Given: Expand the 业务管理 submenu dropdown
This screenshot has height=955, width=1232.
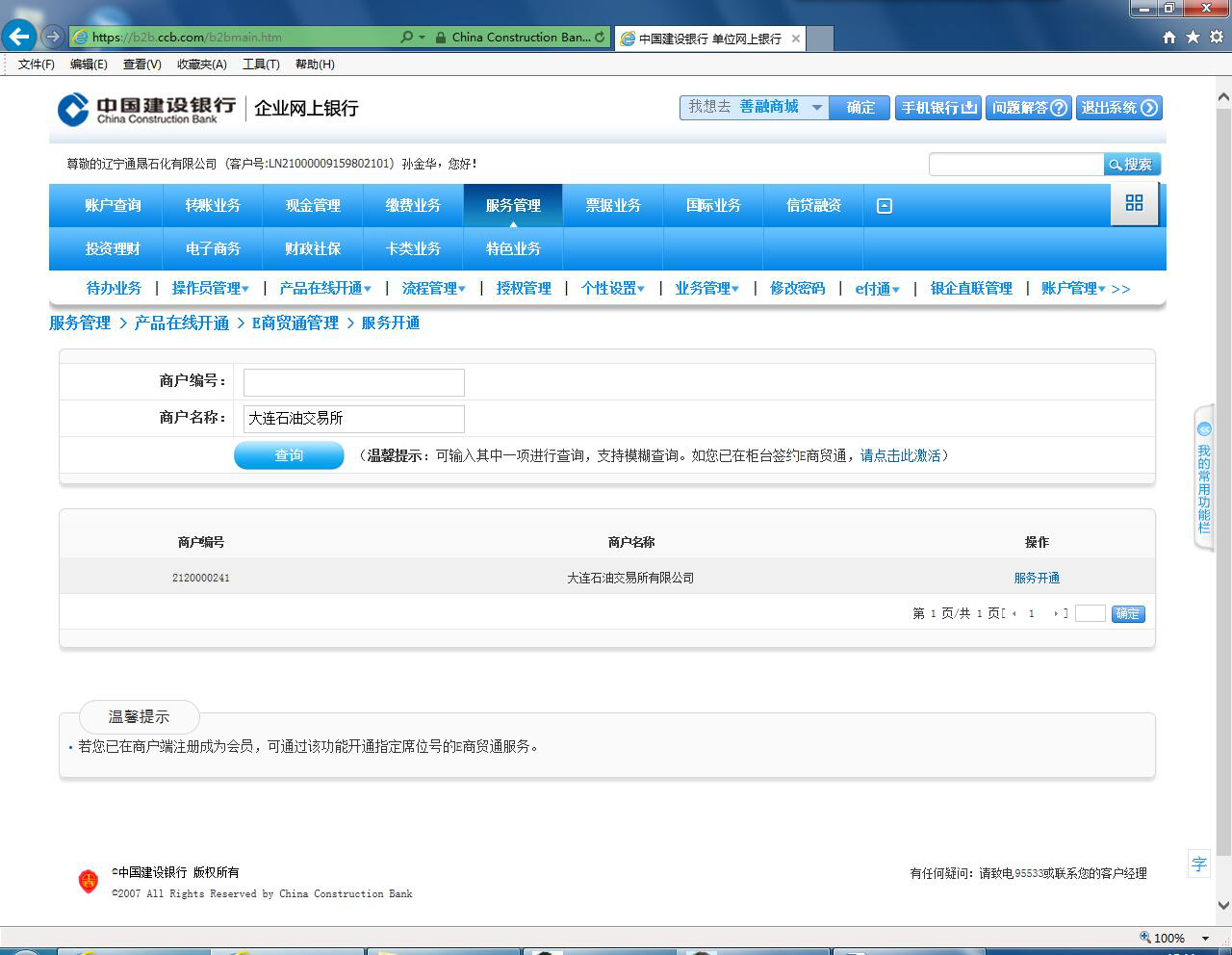Looking at the screenshot, I should (x=706, y=289).
